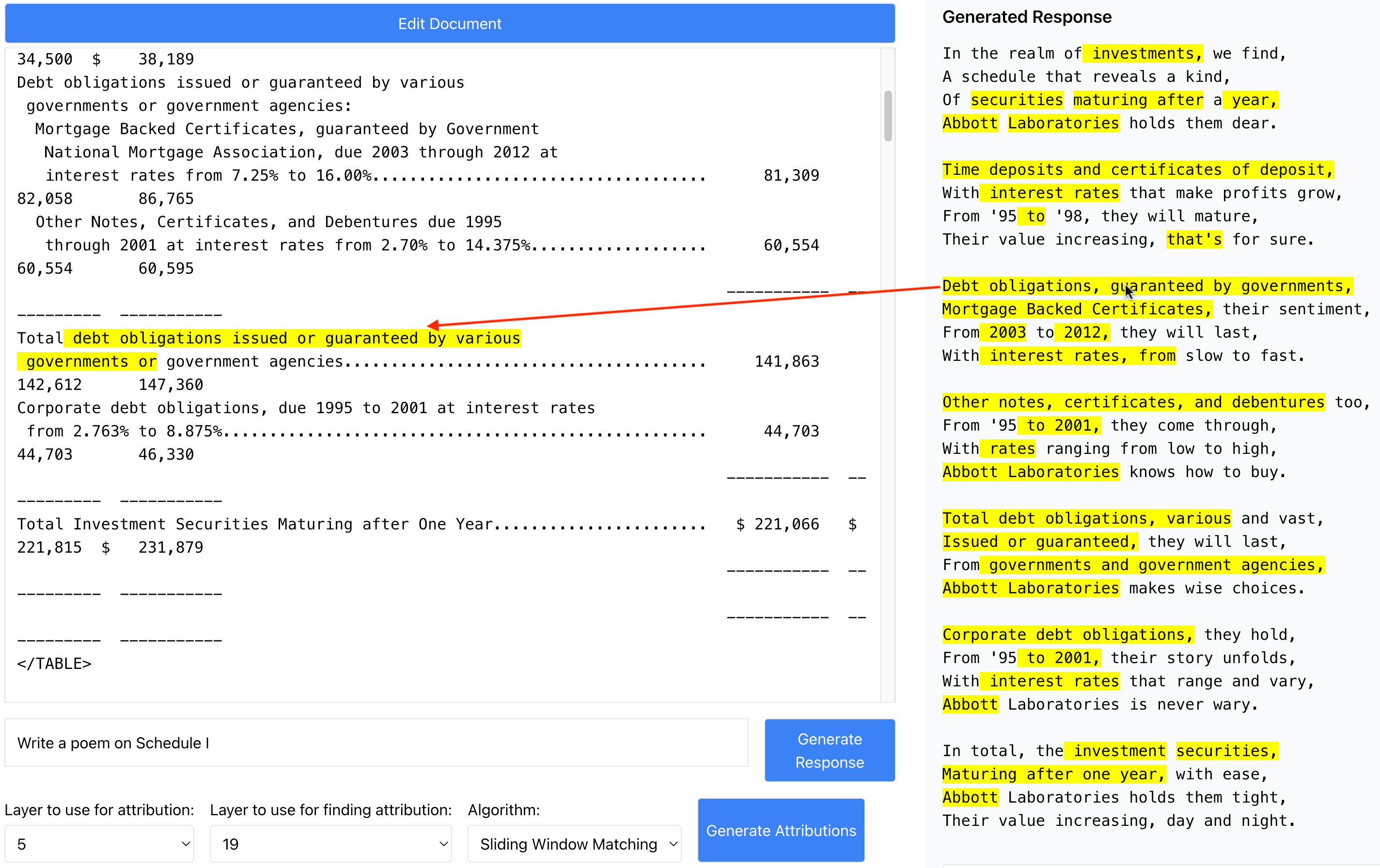This screenshot has width=1380, height=868.
Task: Click the document pane vertical scrollbar thumb
Action: [887, 116]
